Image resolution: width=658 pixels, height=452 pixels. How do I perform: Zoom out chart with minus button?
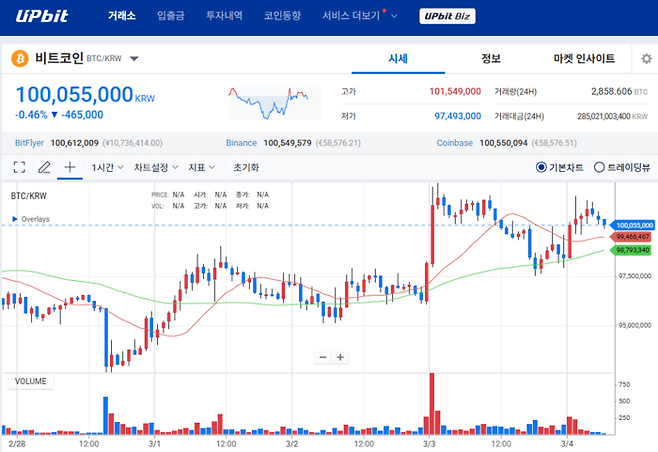click(323, 357)
